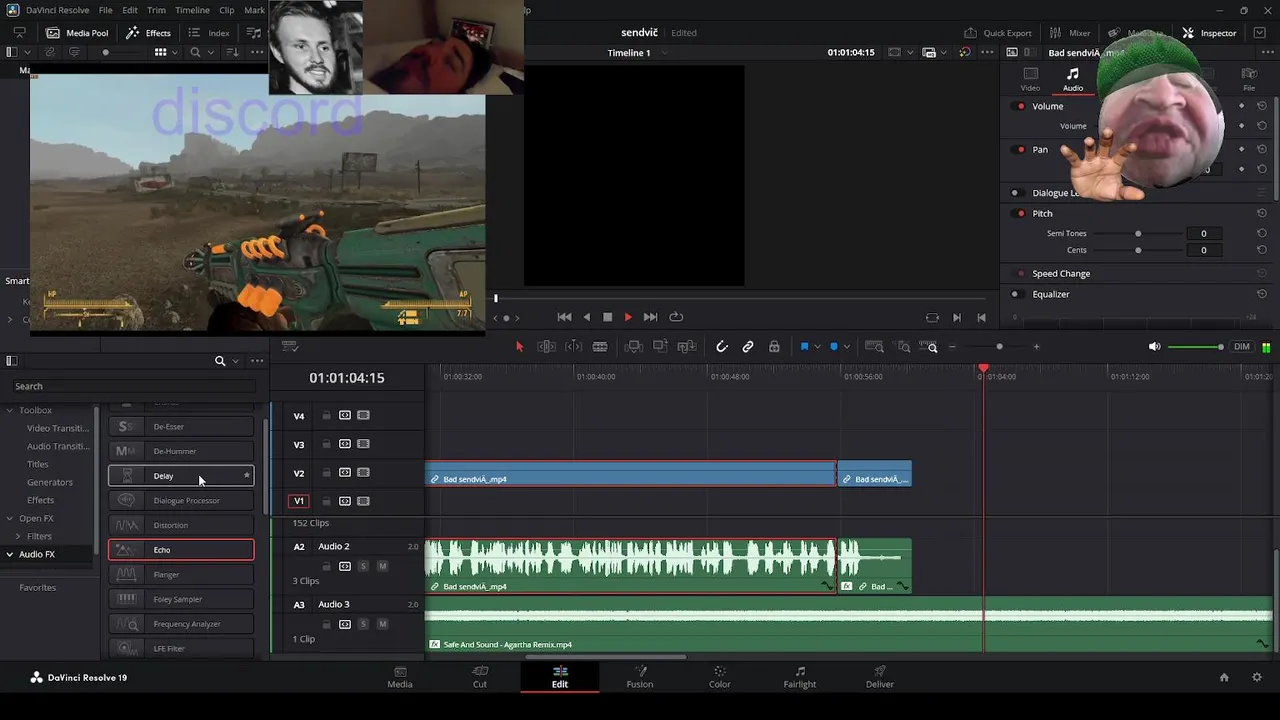Expand the Open FX category

coord(10,518)
